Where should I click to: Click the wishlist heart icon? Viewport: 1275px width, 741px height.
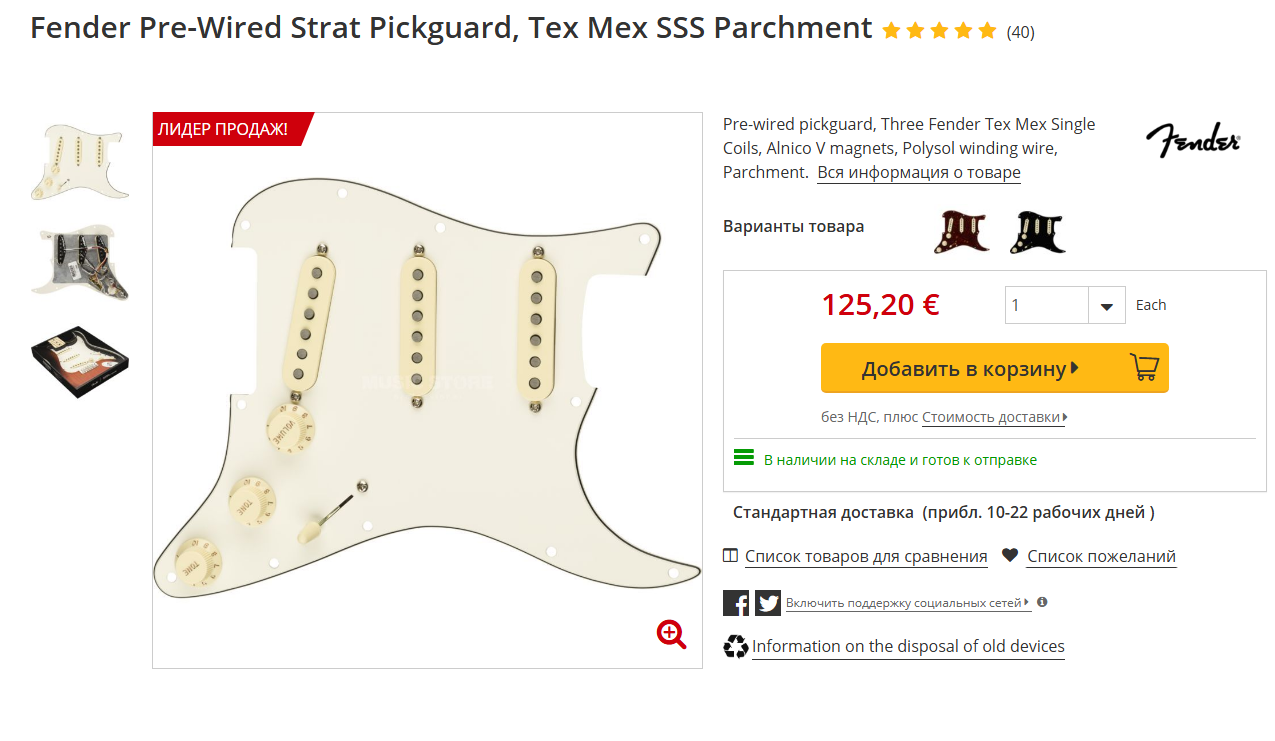pyautogui.click(x=1010, y=555)
